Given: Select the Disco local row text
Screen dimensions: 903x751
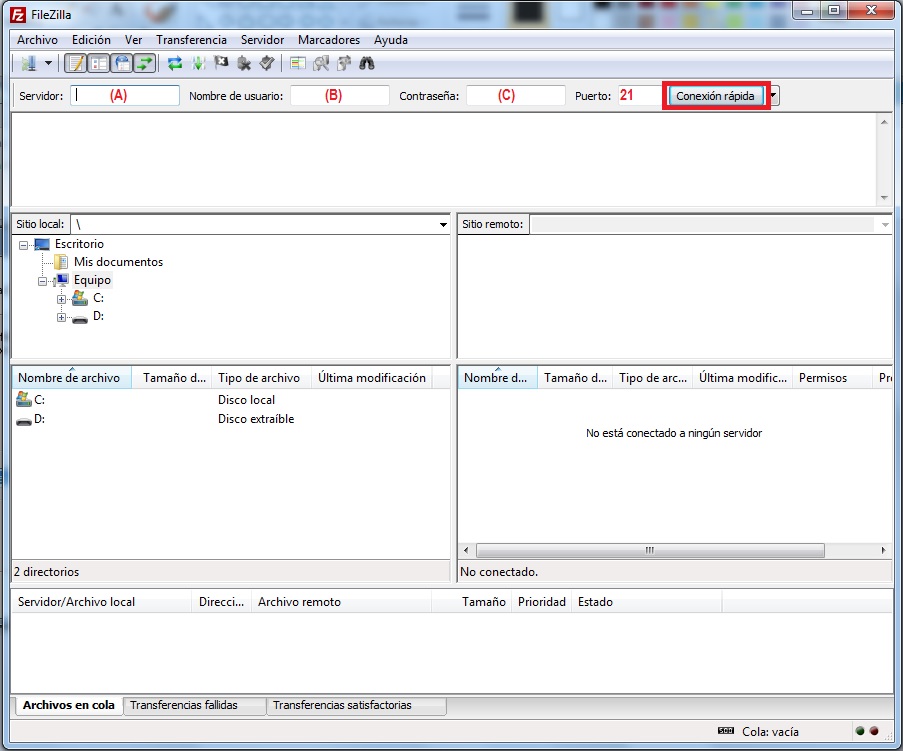Looking at the screenshot, I should point(246,400).
